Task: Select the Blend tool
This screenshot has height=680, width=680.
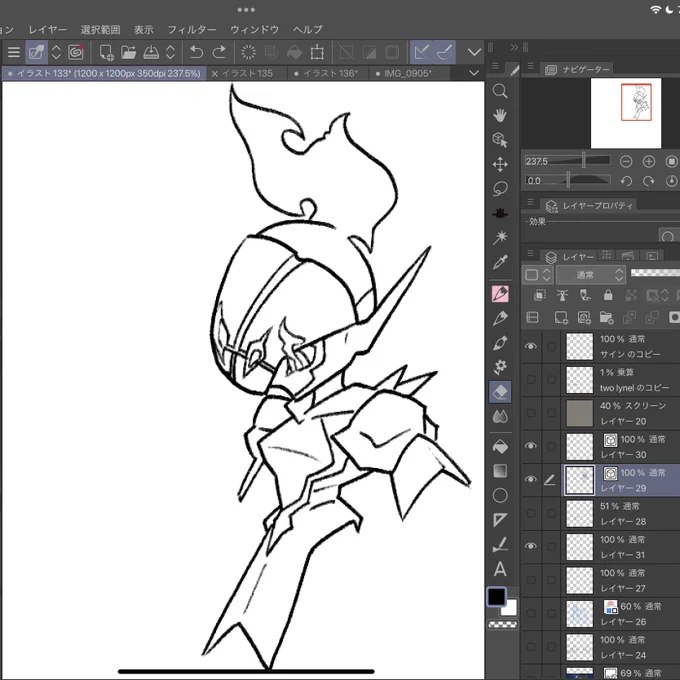Action: point(500,416)
